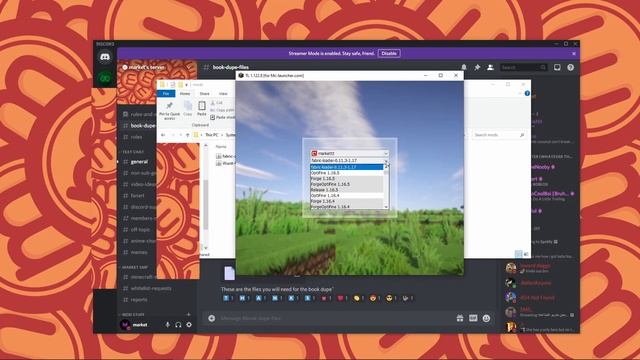This screenshot has width=640, height=360.
Task: Click the attach plus icon in message box
Action: (x=211, y=318)
